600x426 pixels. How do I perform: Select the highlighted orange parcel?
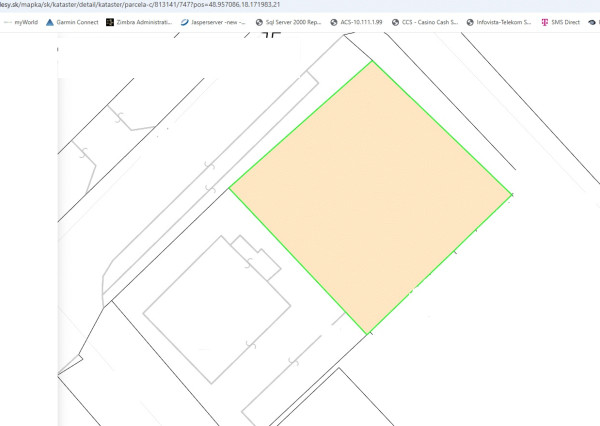(x=370, y=195)
